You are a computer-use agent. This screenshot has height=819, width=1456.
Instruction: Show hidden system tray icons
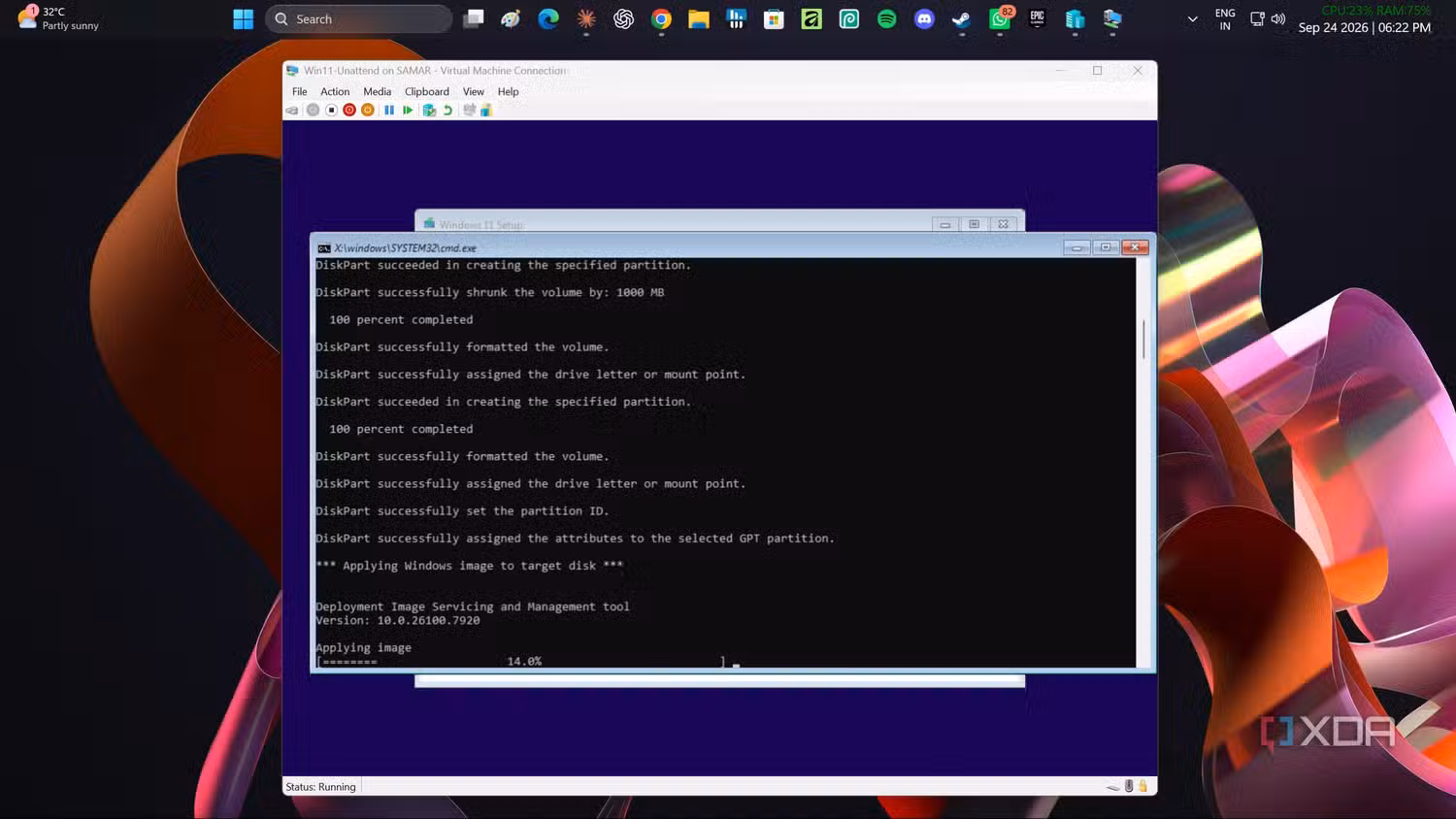(1193, 19)
